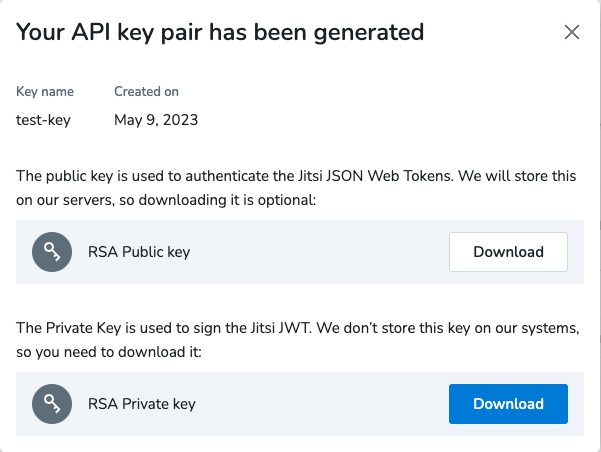Click the RSA Private key icon
This screenshot has height=452, width=601.
coord(49,404)
